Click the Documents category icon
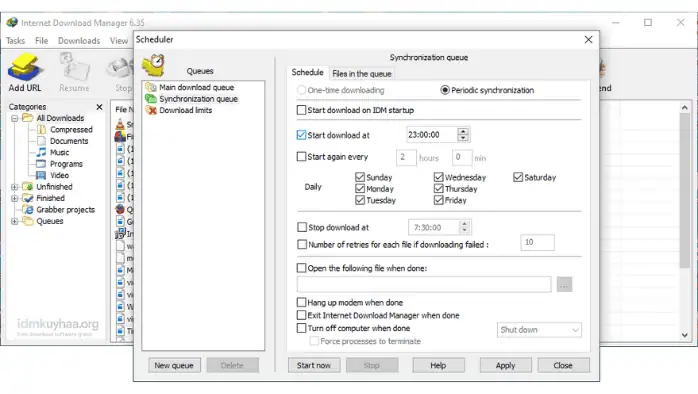The image size is (698, 394). click(x=41, y=141)
